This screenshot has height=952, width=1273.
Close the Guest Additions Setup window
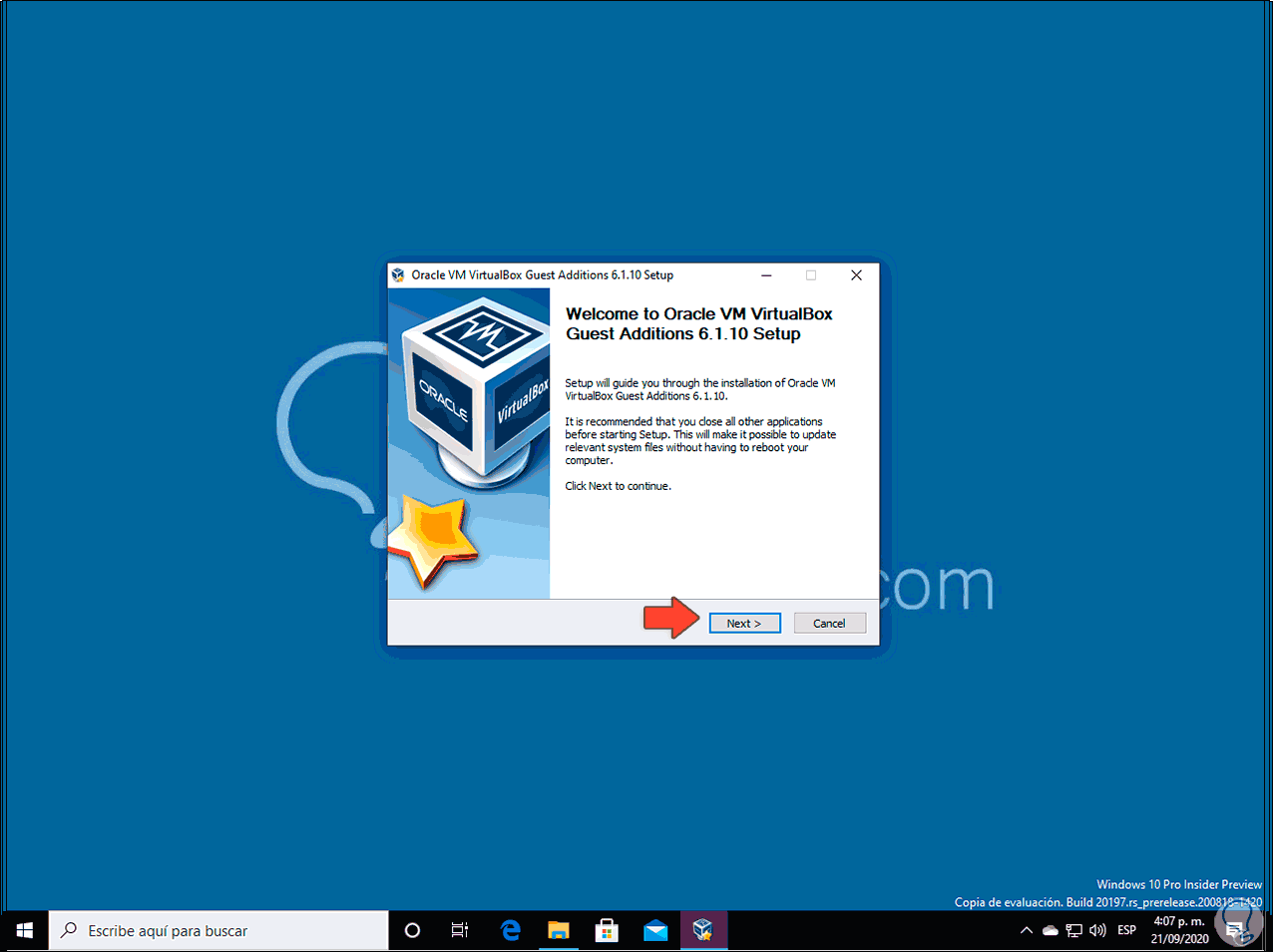856,275
